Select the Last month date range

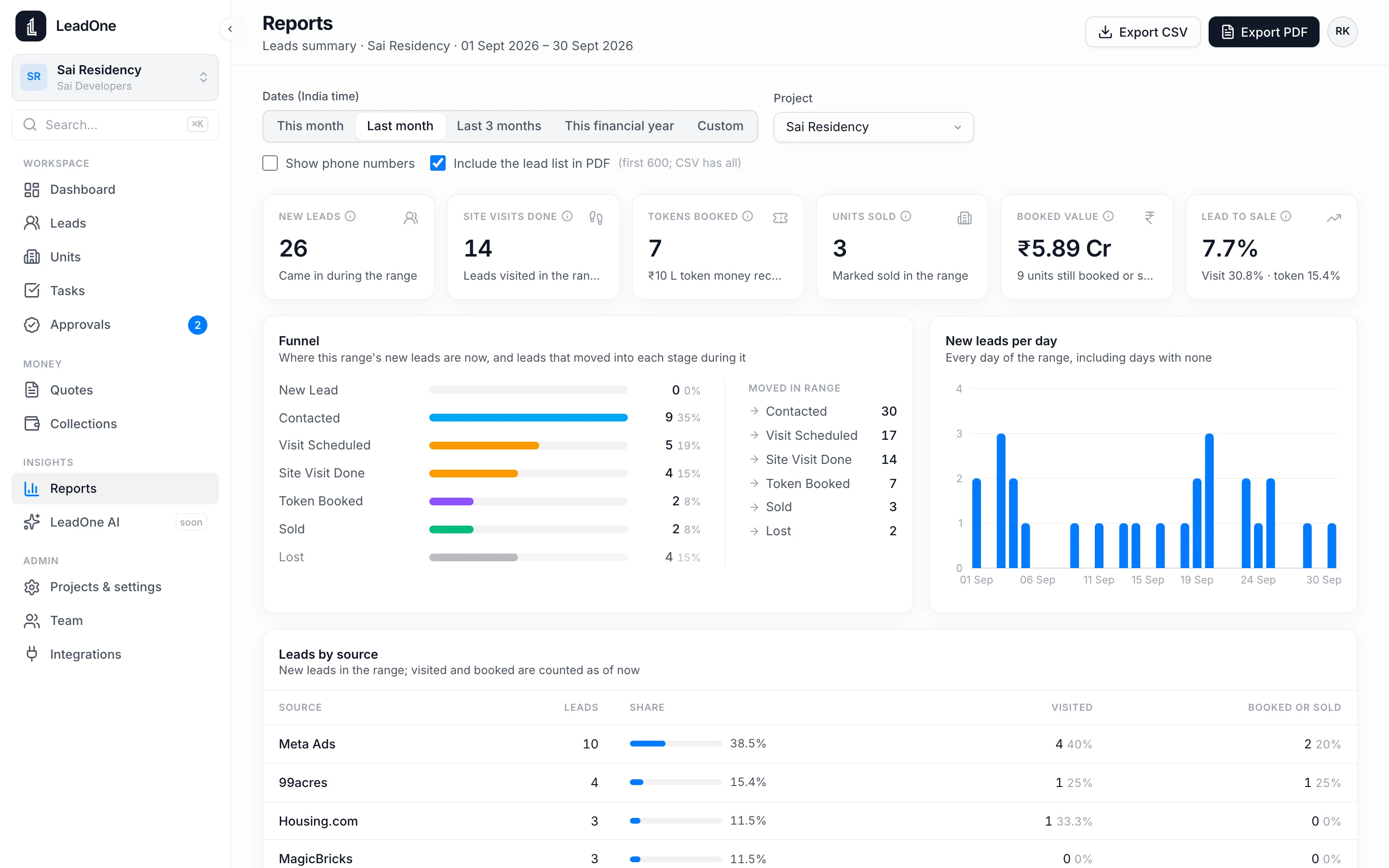click(400, 126)
